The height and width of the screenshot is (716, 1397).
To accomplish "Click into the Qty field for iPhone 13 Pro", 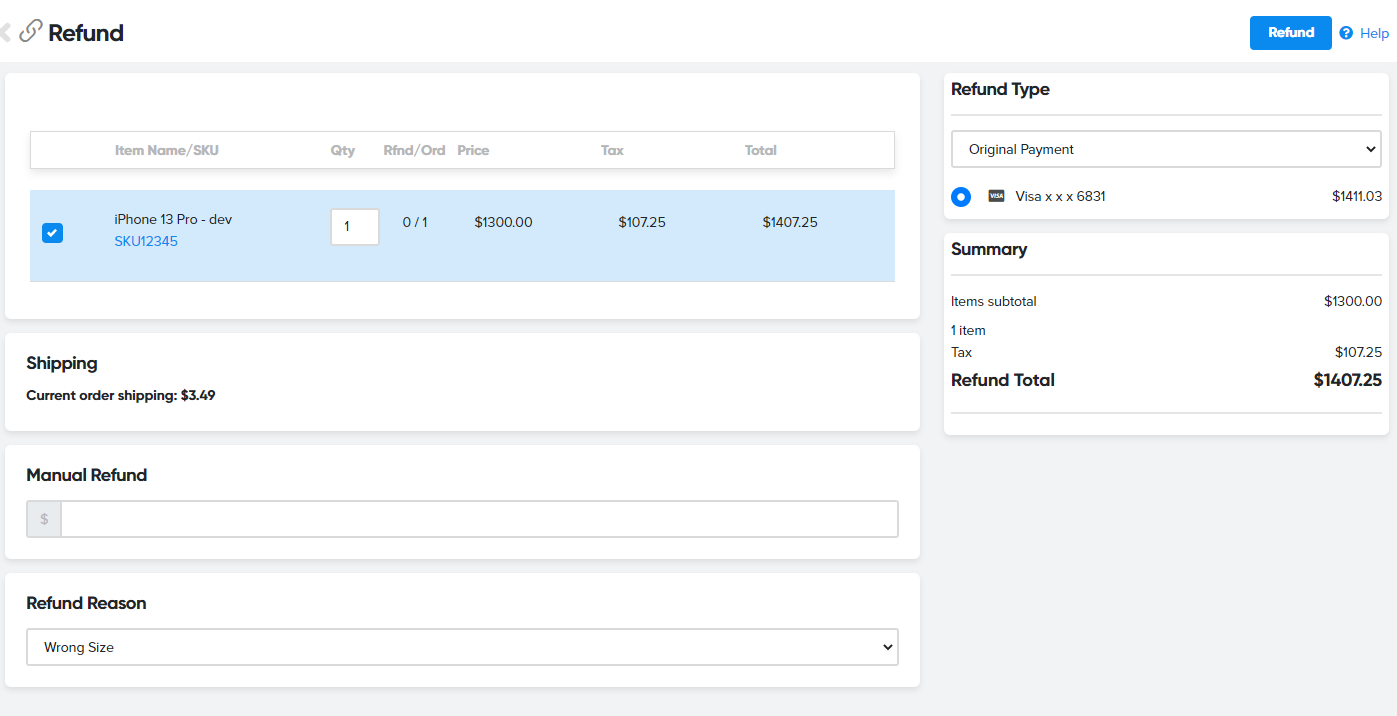I will 354,227.
